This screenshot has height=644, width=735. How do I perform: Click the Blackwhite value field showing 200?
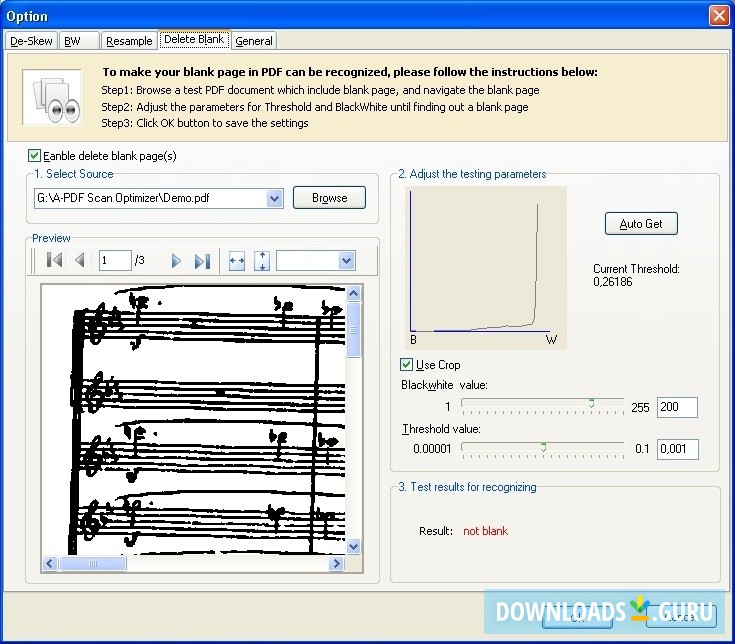(x=677, y=407)
